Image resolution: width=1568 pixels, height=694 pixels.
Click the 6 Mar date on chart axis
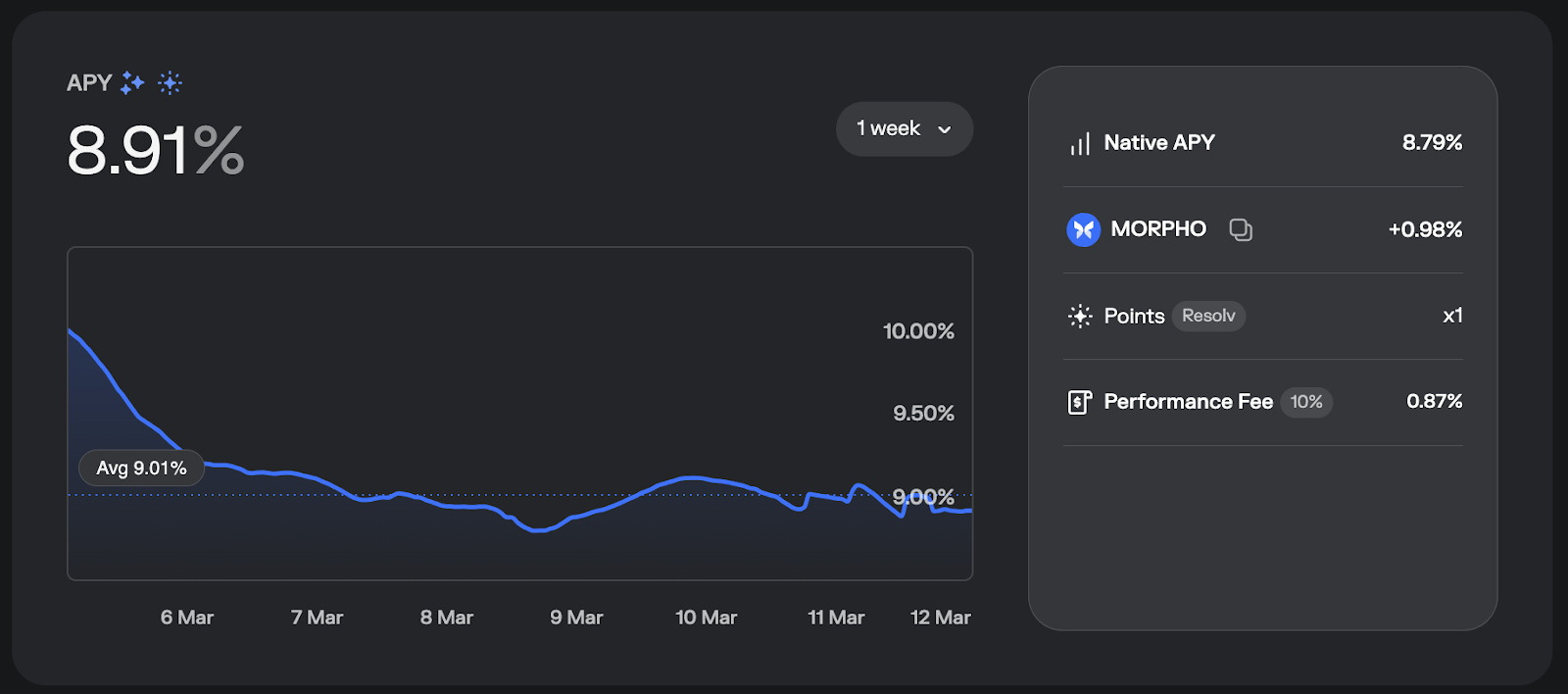(187, 618)
